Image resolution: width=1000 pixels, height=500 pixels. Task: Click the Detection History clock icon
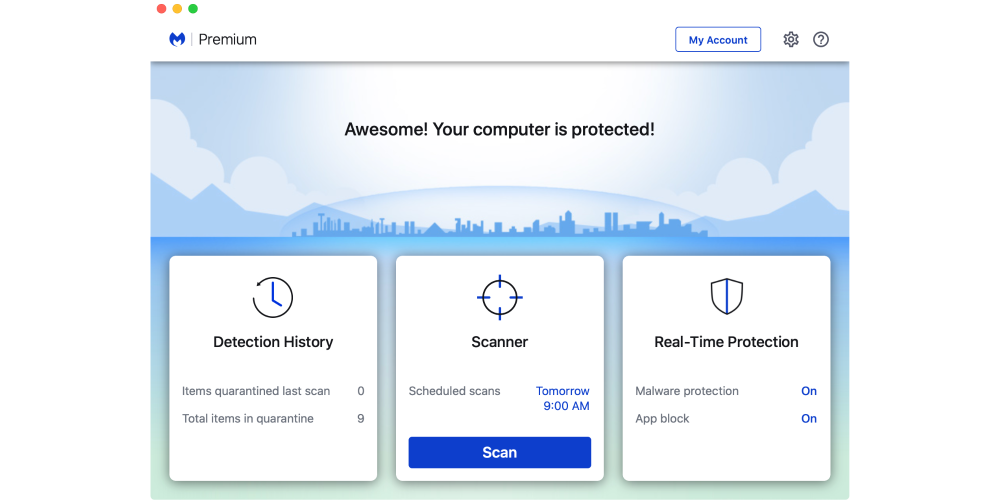[x=273, y=297]
